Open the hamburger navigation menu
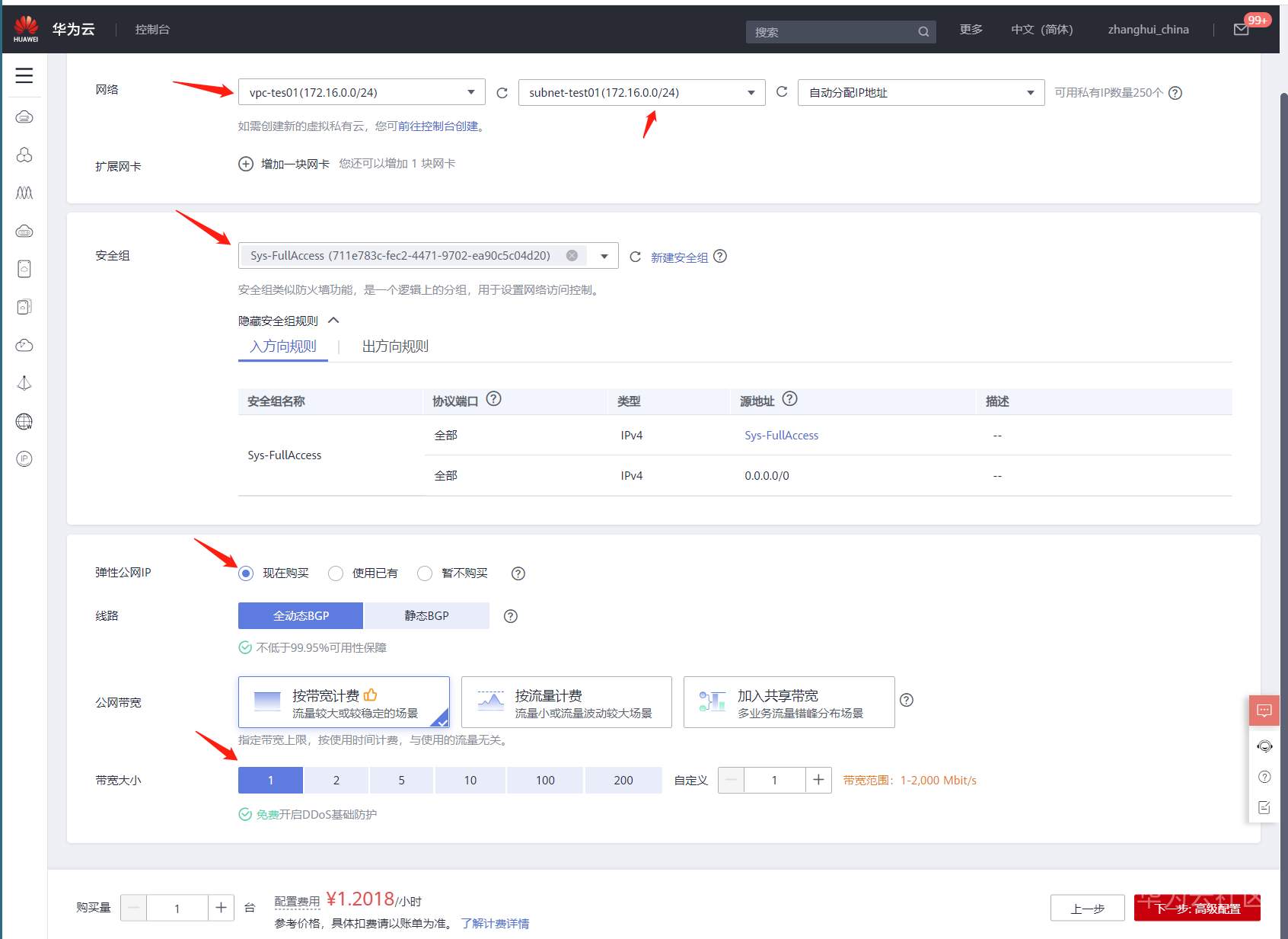Viewport: 1288px width, 939px height. pyautogui.click(x=24, y=75)
